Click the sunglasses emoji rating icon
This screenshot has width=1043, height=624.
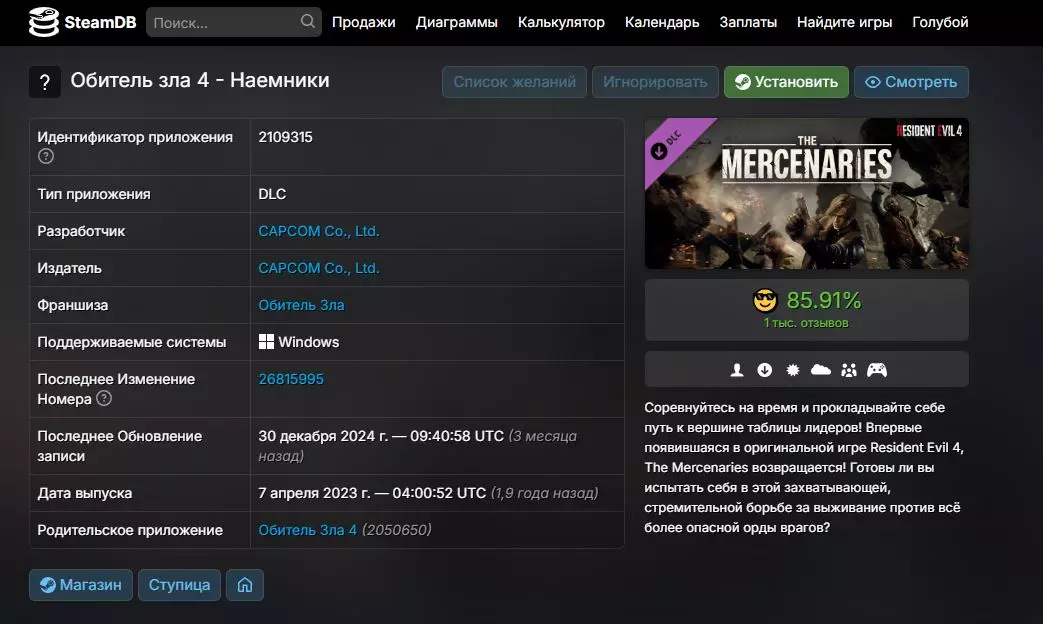tap(765, 301)
